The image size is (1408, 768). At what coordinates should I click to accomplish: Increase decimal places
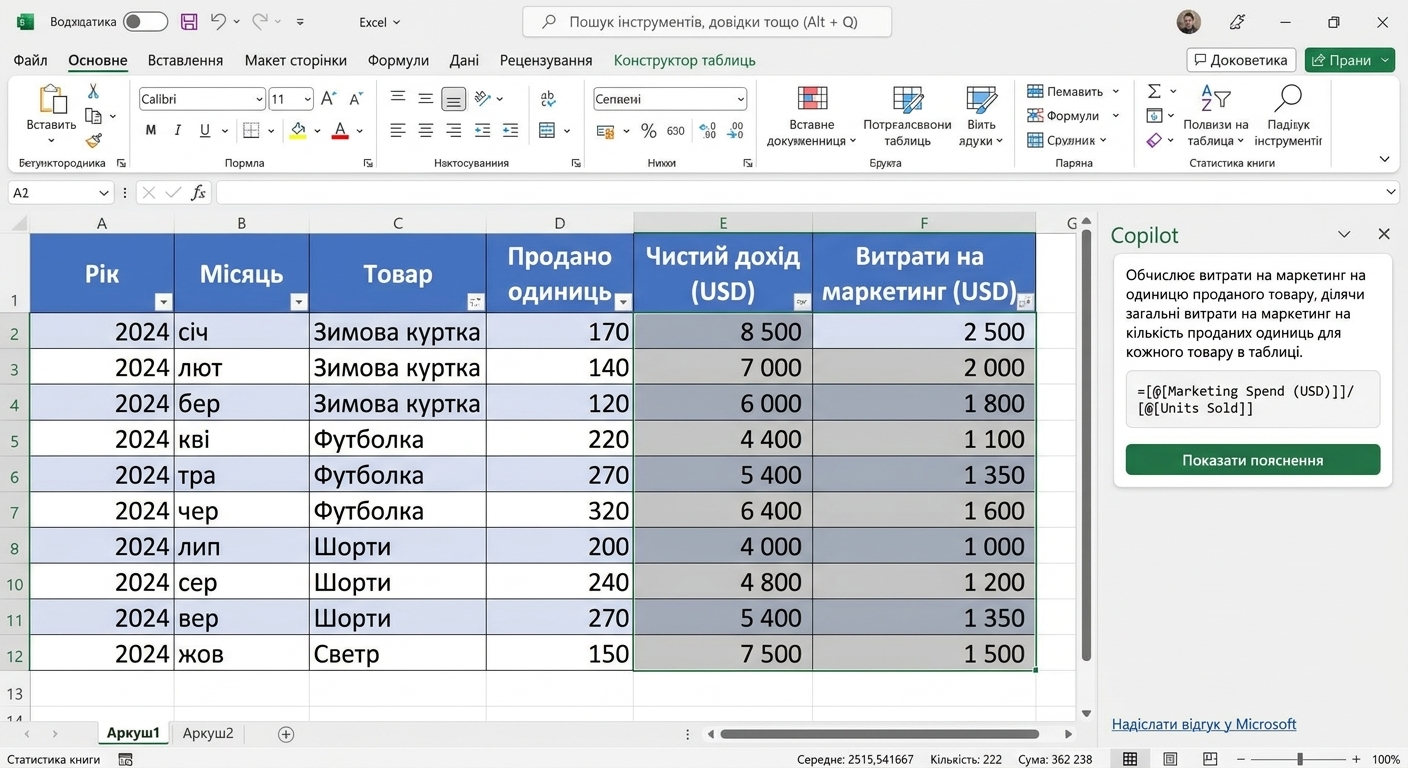click(x=708, y=130)
